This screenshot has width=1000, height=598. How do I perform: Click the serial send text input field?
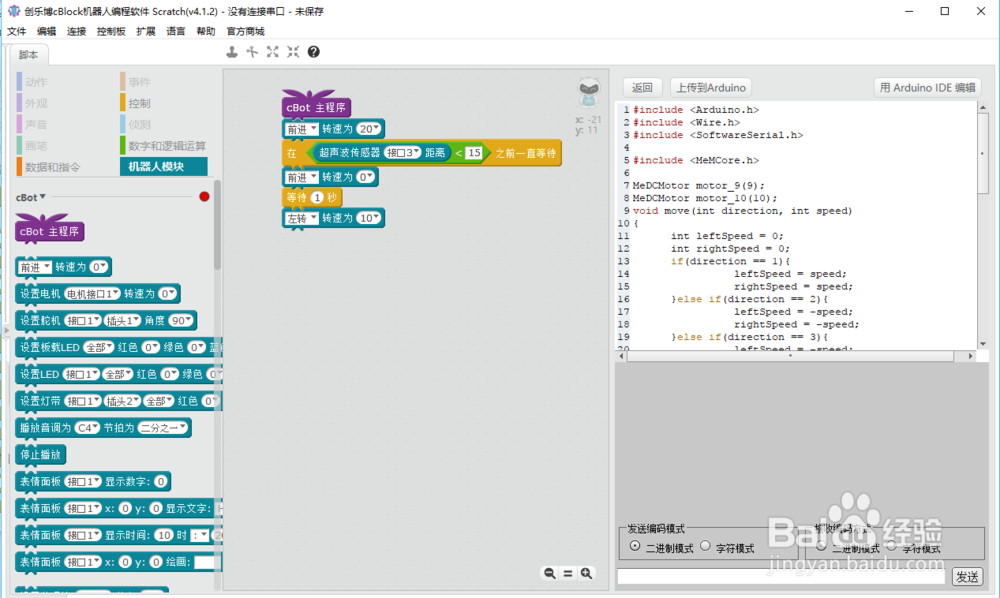click(781, 577)
